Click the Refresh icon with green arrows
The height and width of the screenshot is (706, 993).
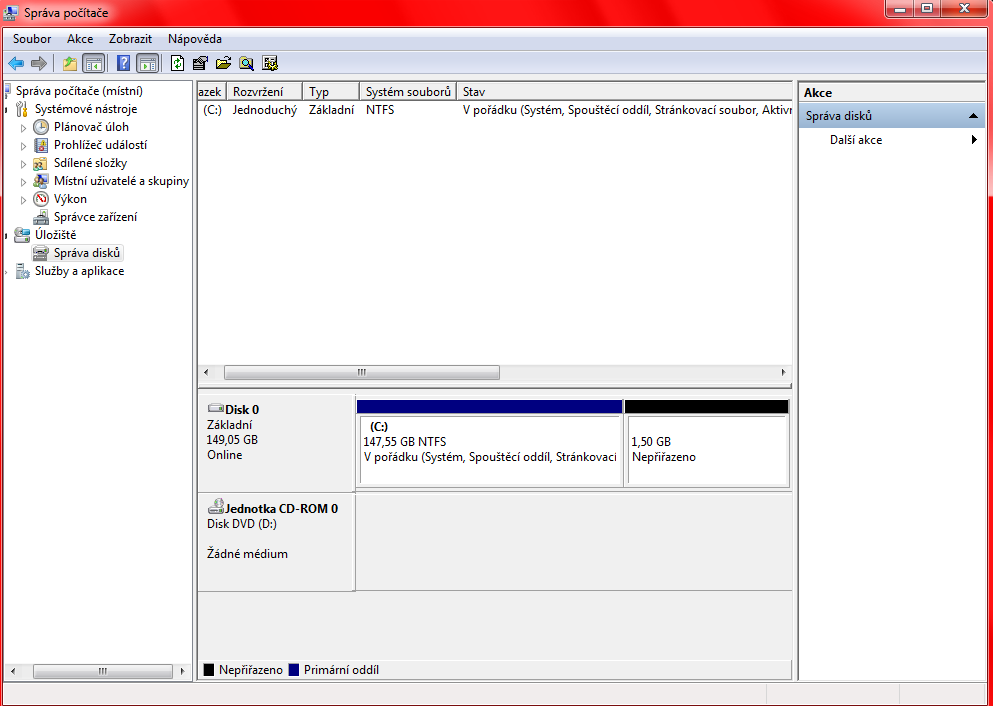[178, 63]
